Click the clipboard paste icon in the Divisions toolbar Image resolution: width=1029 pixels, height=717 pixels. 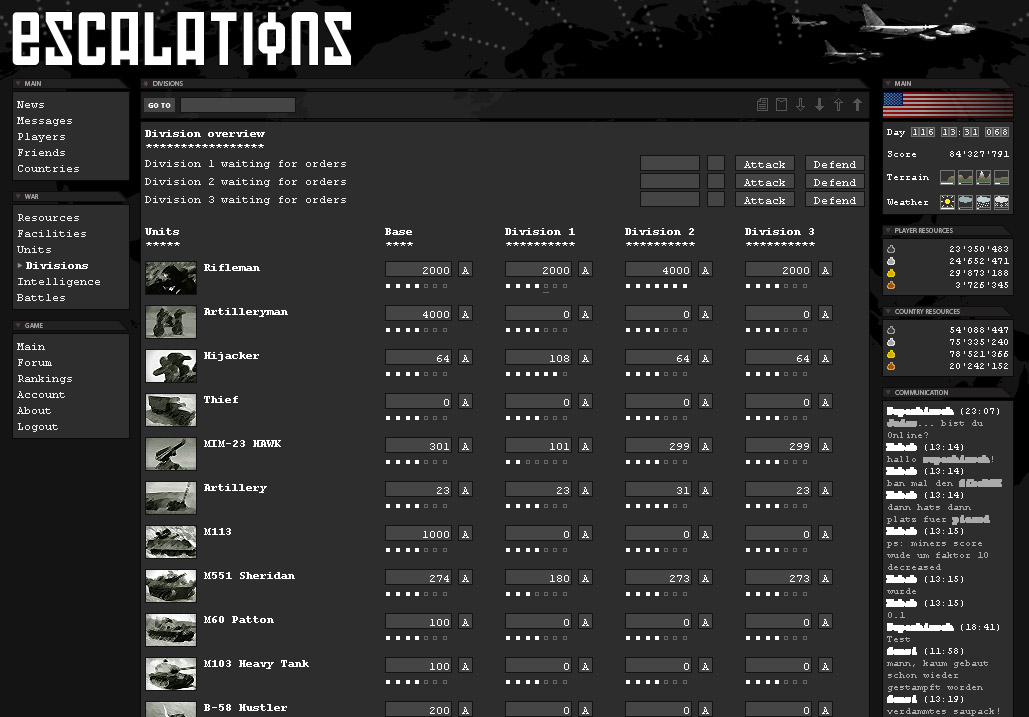point(782,105)
